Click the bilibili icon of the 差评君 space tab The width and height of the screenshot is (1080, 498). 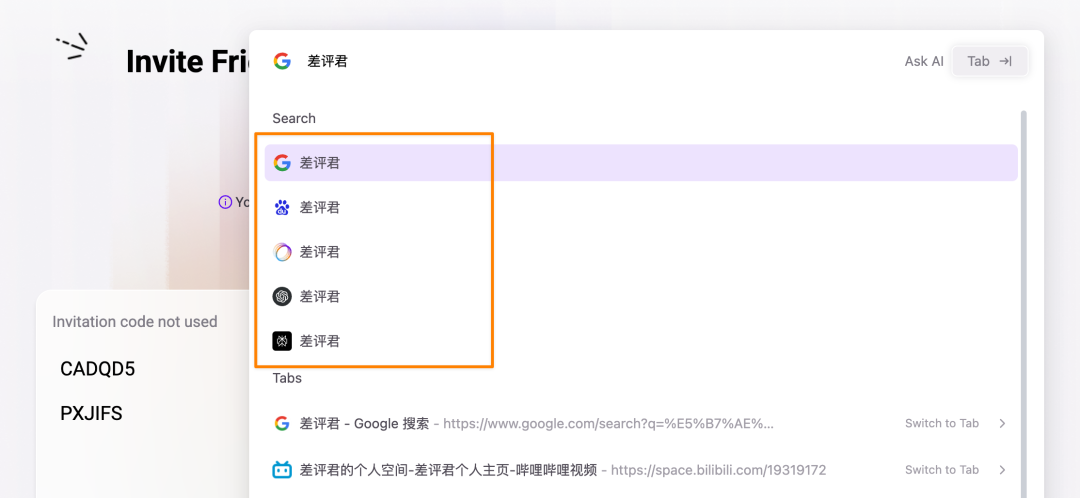point(282,470)
